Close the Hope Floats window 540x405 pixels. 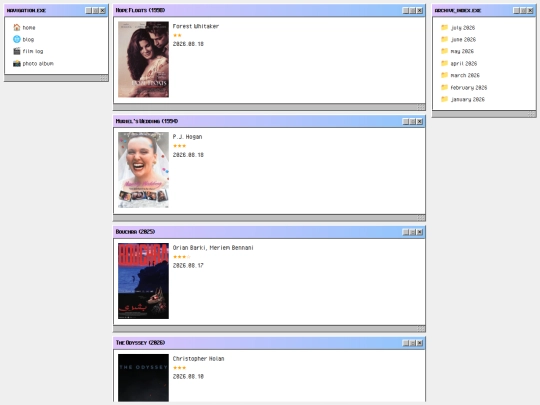[x=420, y=10]
